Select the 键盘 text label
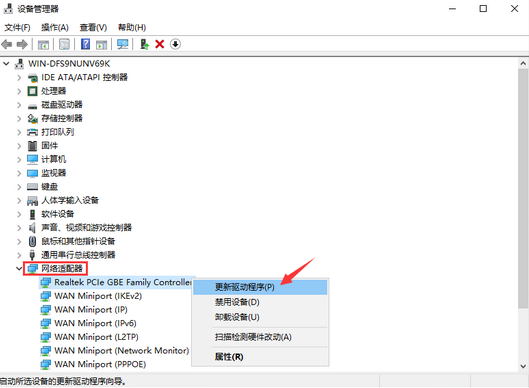 click(x=50, y=187)
